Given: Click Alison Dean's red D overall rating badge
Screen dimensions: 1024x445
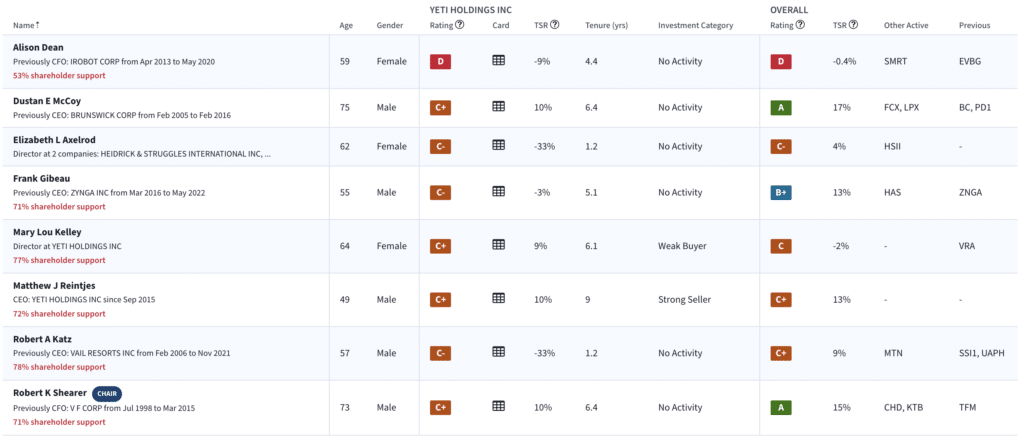Looking at the screenshot, I should coord(781,61).
